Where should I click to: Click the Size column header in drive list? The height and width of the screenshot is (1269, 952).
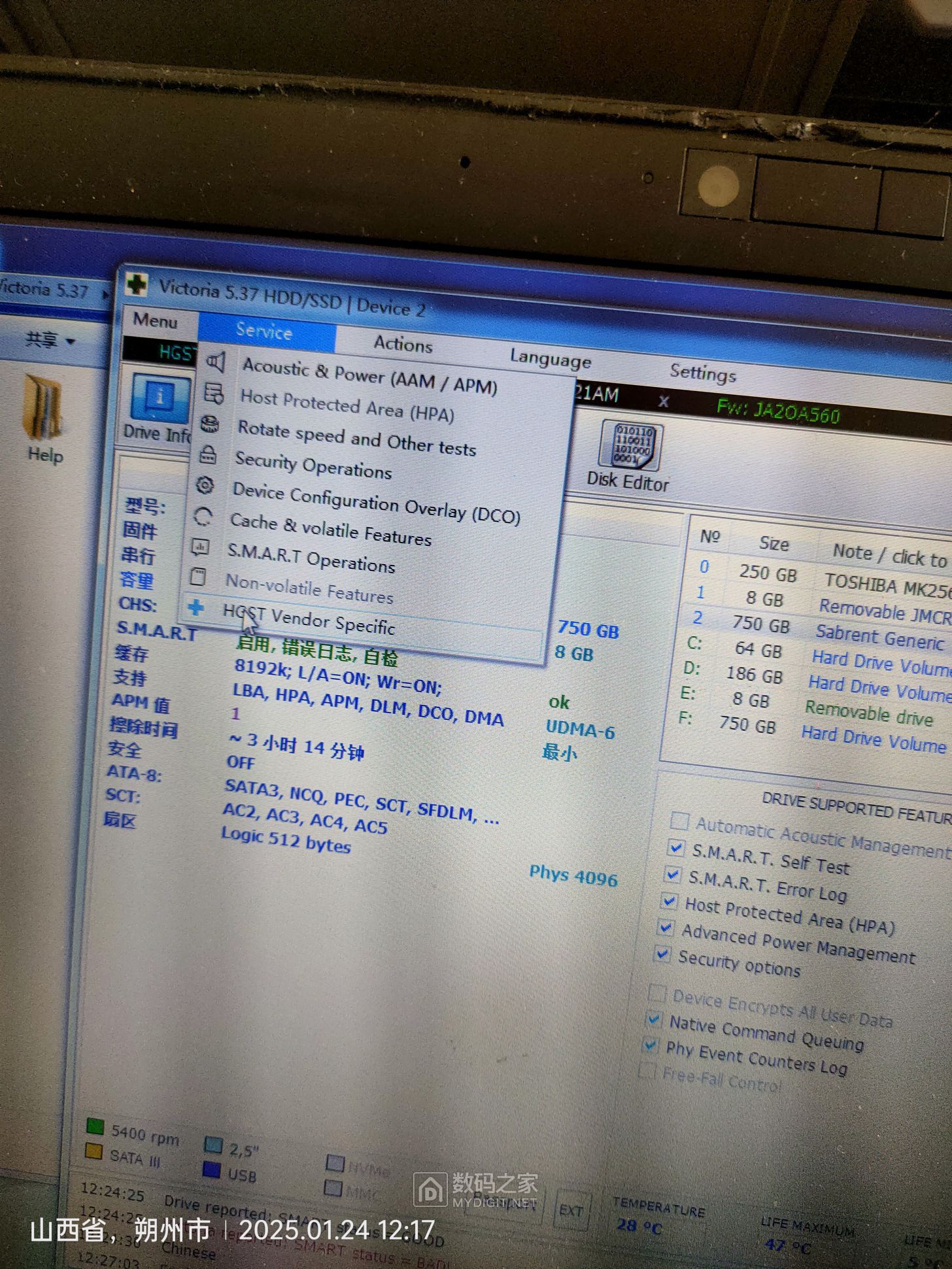pyautogui.click(x=774, y=543)
